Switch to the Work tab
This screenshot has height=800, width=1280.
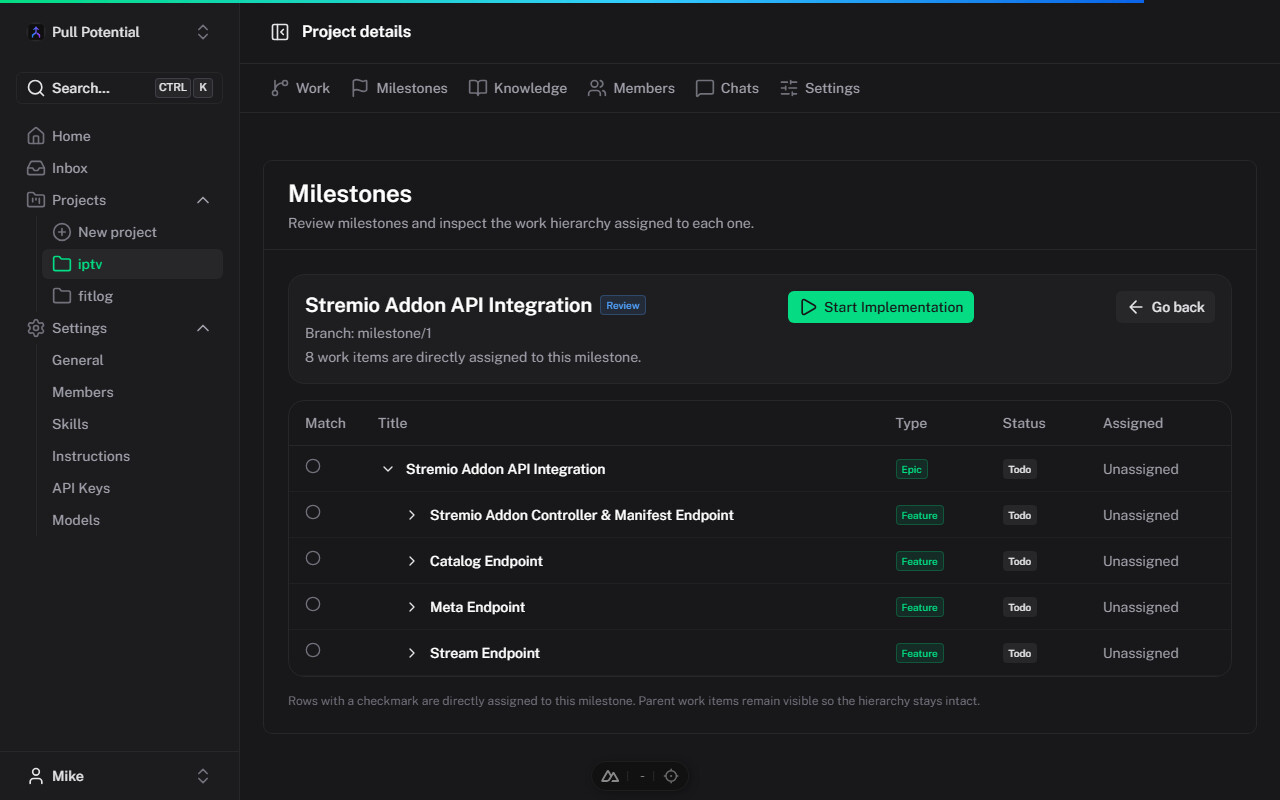(300, 88)
